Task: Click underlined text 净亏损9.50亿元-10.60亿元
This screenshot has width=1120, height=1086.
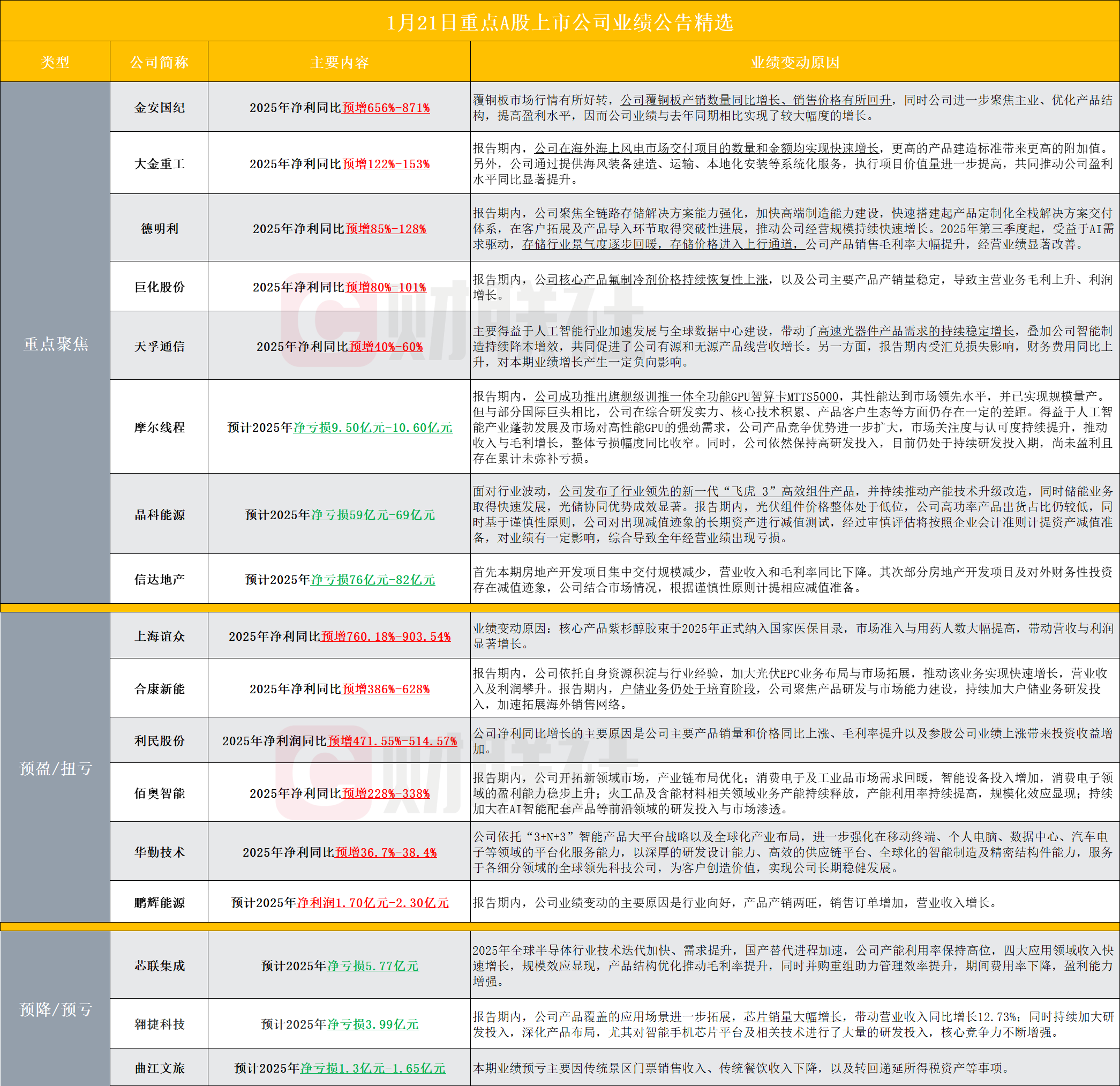Action: point(373,427)
